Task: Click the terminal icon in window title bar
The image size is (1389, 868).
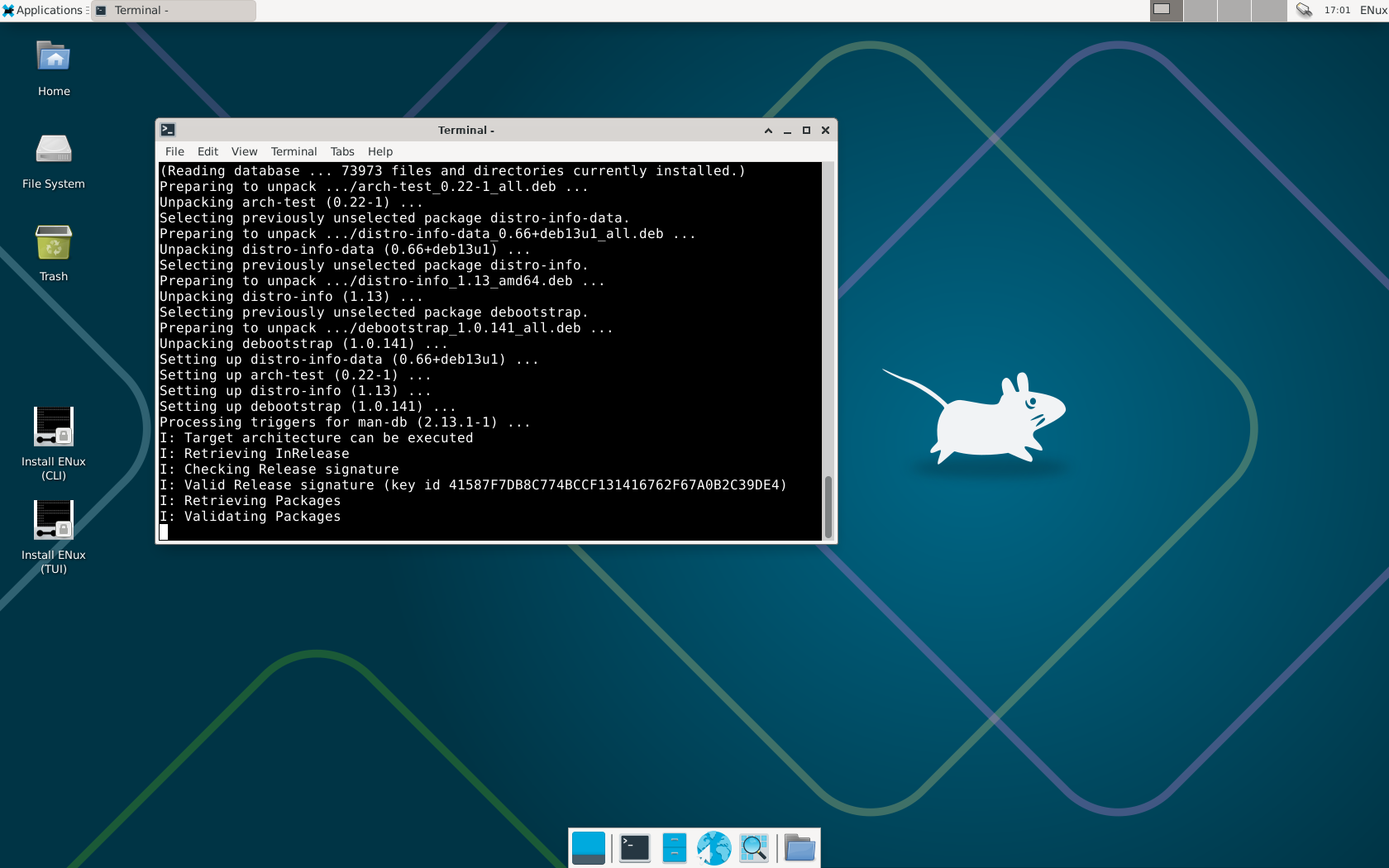Action: pyautogui.click(x=168, y=130)
